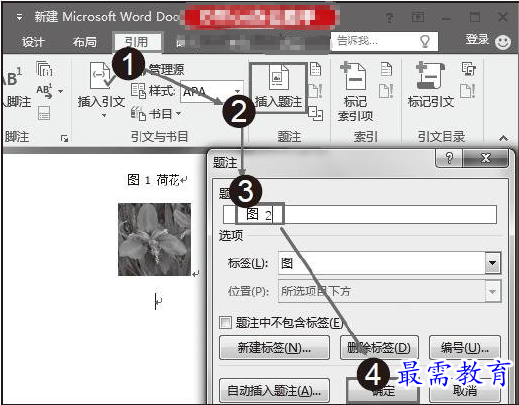Click the caption dialog help button
Image resolution: width=519 pixels, height=405 pixels.
(449, 158)
